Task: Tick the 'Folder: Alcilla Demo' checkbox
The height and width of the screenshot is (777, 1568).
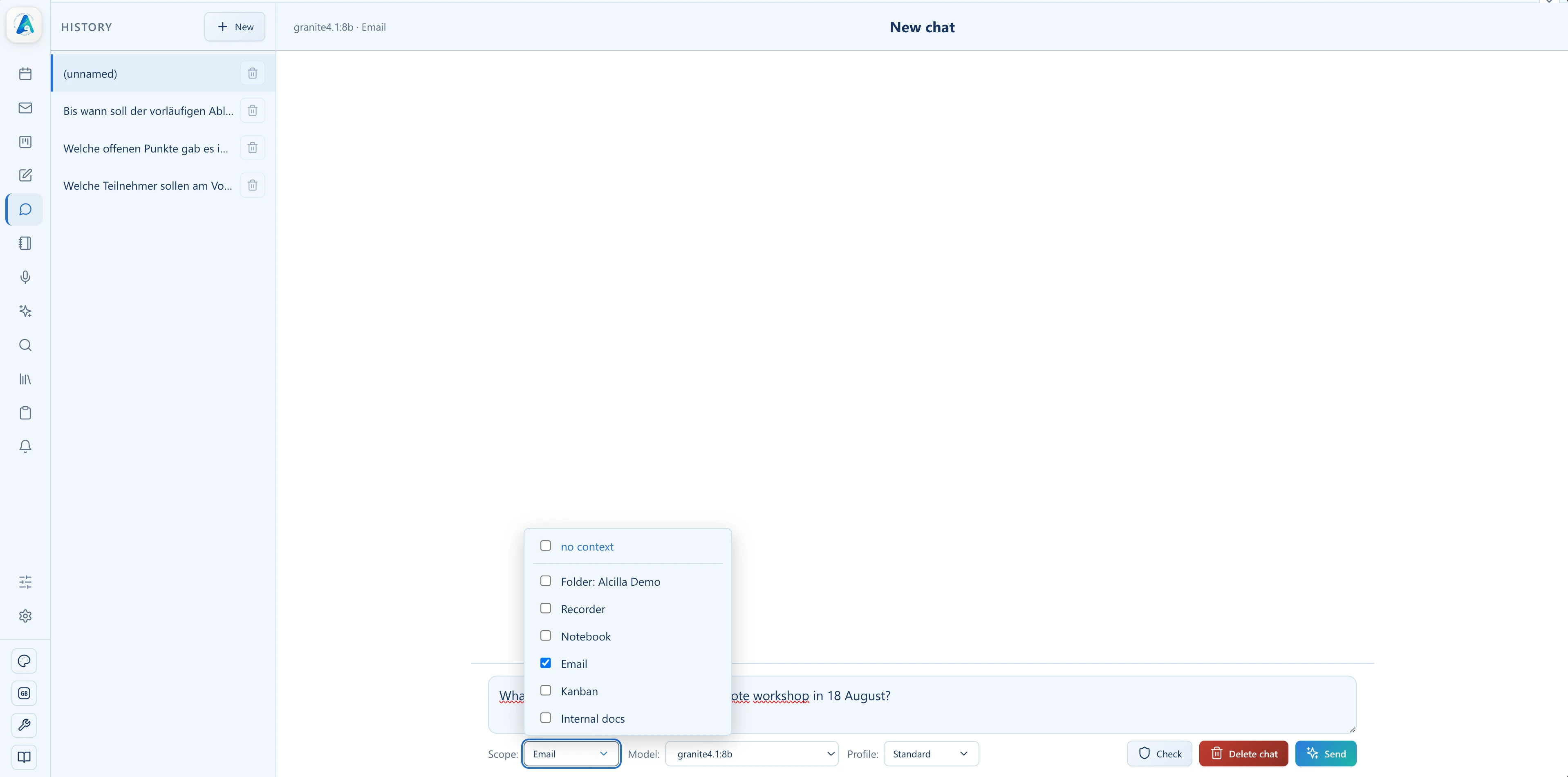Action: 545,581
